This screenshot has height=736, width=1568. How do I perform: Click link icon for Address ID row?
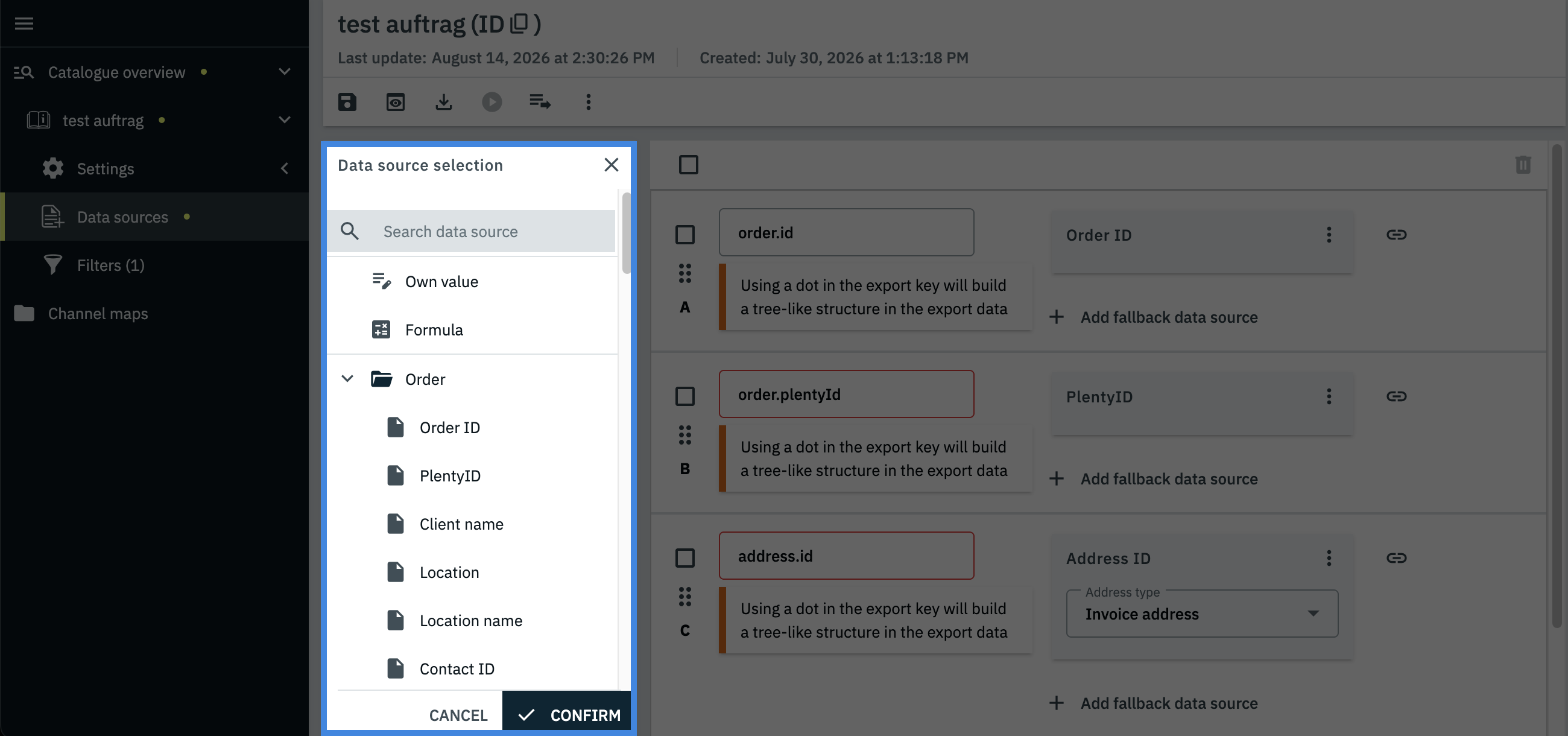(x=1396, y=558)
